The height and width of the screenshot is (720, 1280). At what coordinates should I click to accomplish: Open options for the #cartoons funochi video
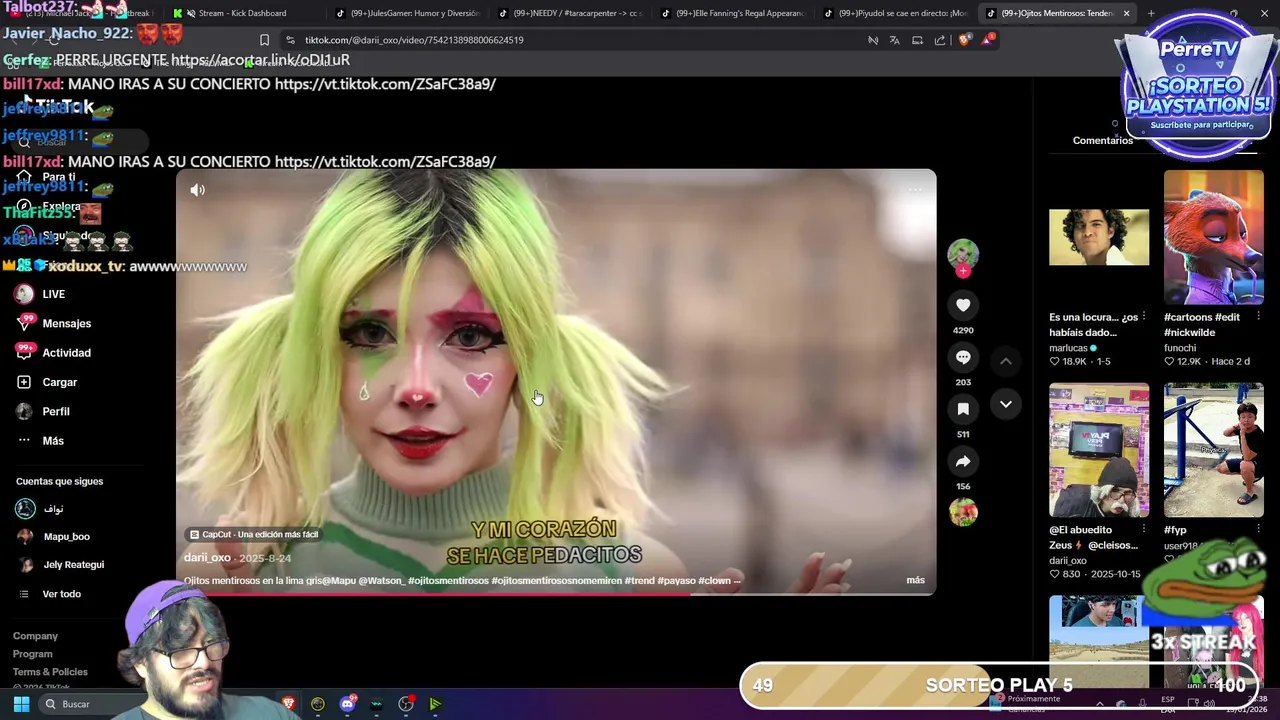(1258, 317)
